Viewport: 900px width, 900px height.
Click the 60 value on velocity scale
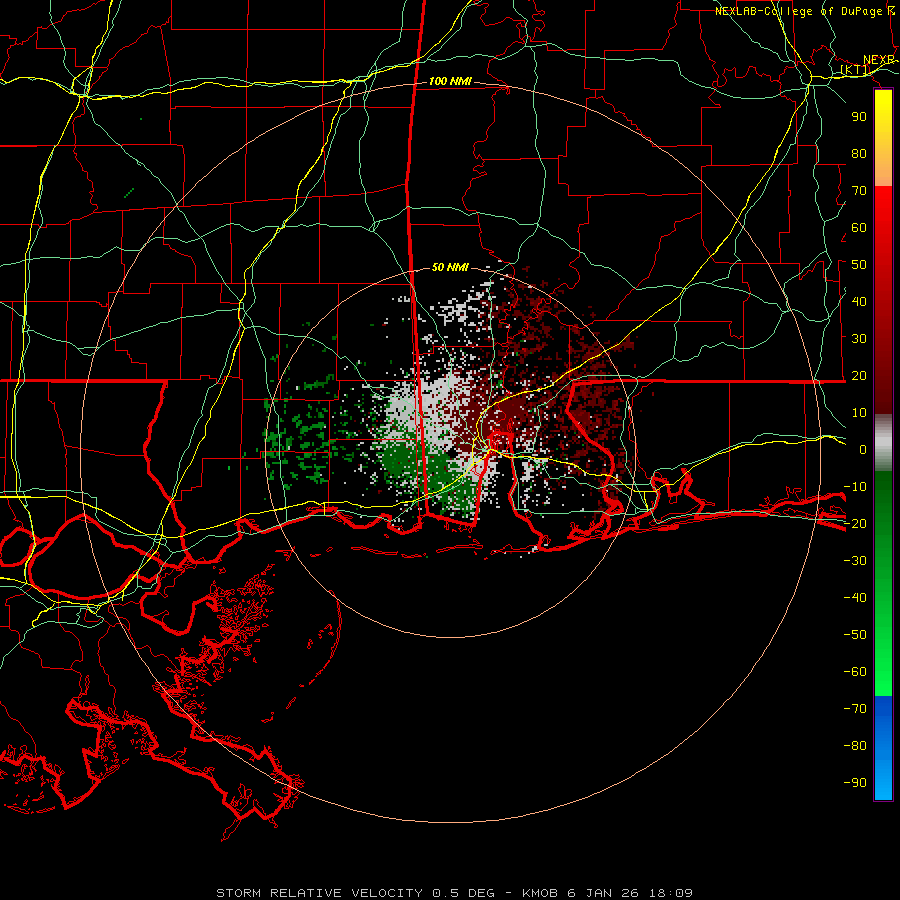pyautogui.click(x=859, y=227)
